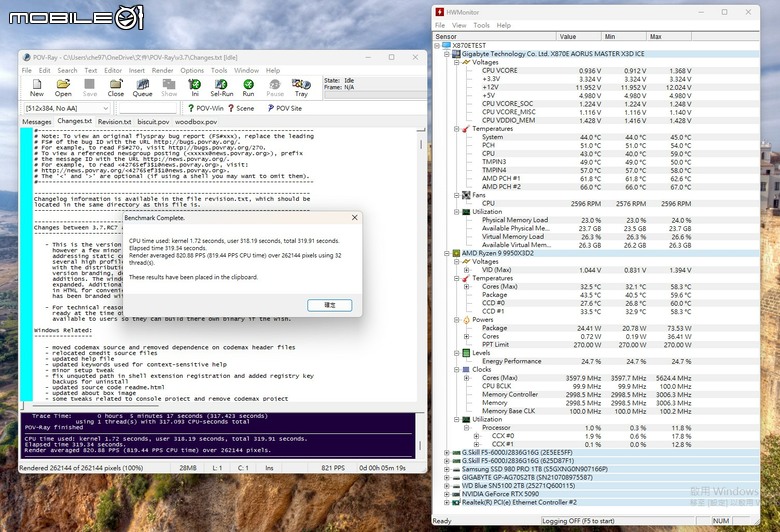780x532 pixels.
Task: Open POV-Ray Edit menu
Action: [x=45, y=70]
